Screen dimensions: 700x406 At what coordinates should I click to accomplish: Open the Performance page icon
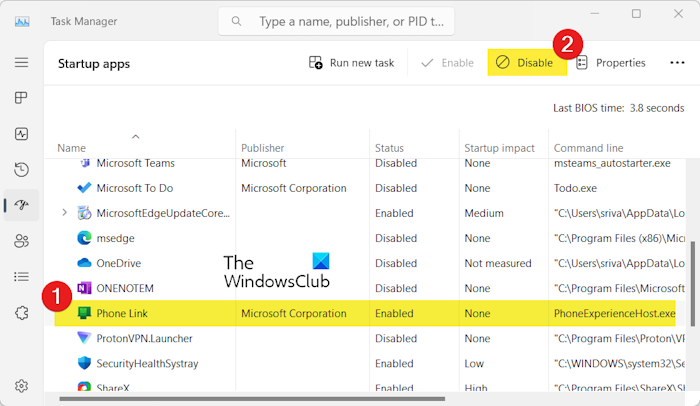click(21, 133)
